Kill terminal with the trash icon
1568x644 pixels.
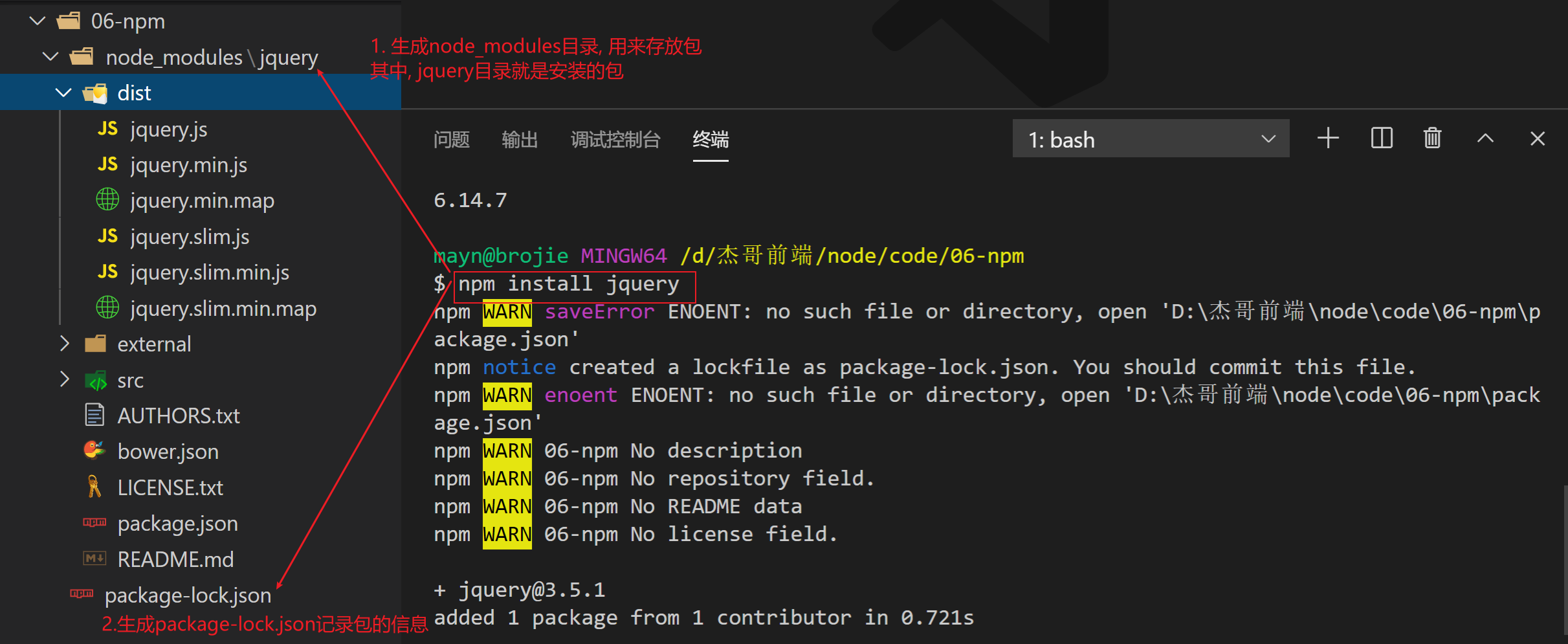1433,139
